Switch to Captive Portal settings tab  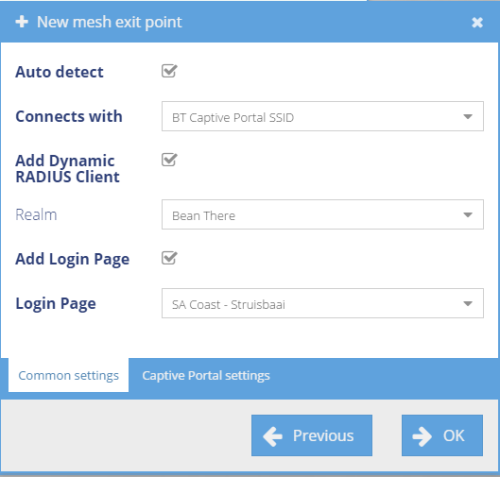click(x=206, y=376)
